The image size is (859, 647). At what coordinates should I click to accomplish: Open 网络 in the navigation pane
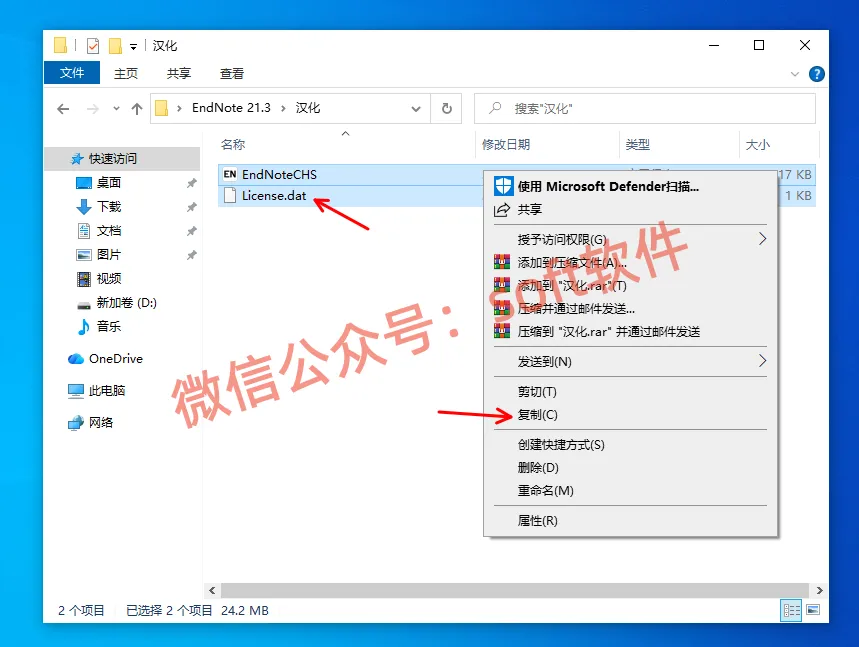tap(101, 422)
